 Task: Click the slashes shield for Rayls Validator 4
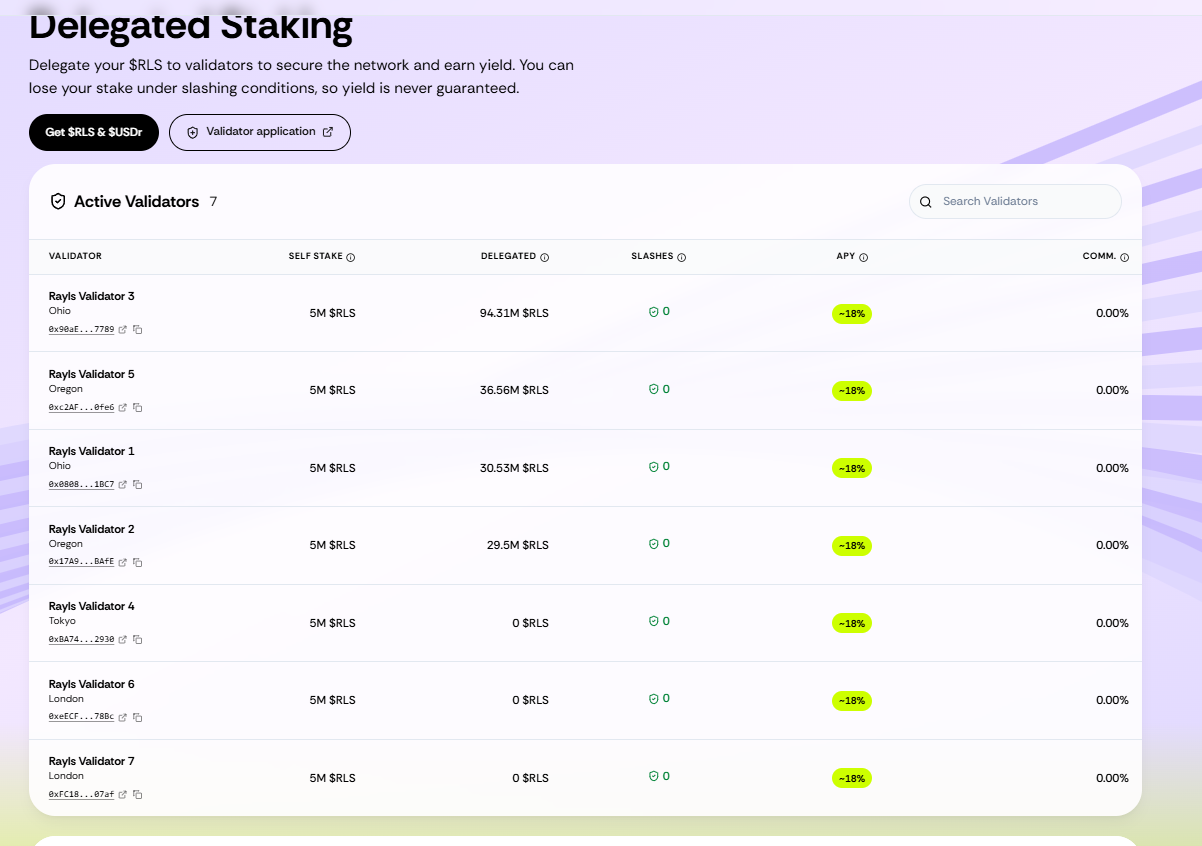(654, 621)
